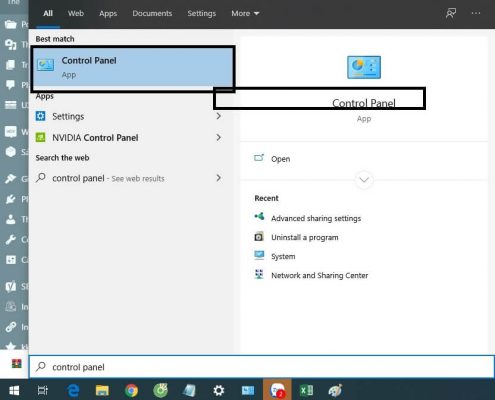Screen dimensions: 495x400
Task: Click the Control Panel title in preview pane
Action: pyautogui.click(x=364, y=103)
